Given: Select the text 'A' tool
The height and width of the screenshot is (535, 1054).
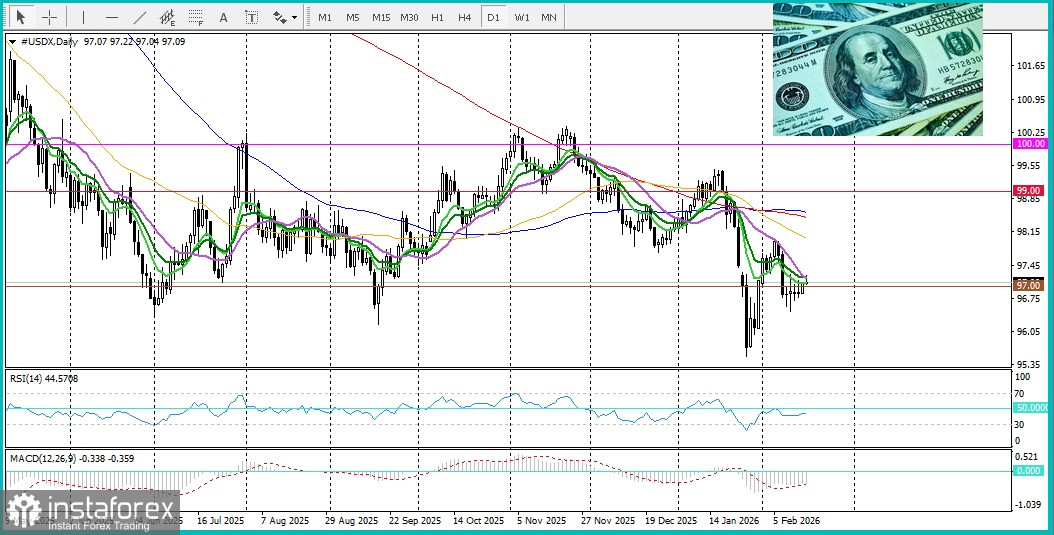Looking at the screenshot, I should 223,17.
